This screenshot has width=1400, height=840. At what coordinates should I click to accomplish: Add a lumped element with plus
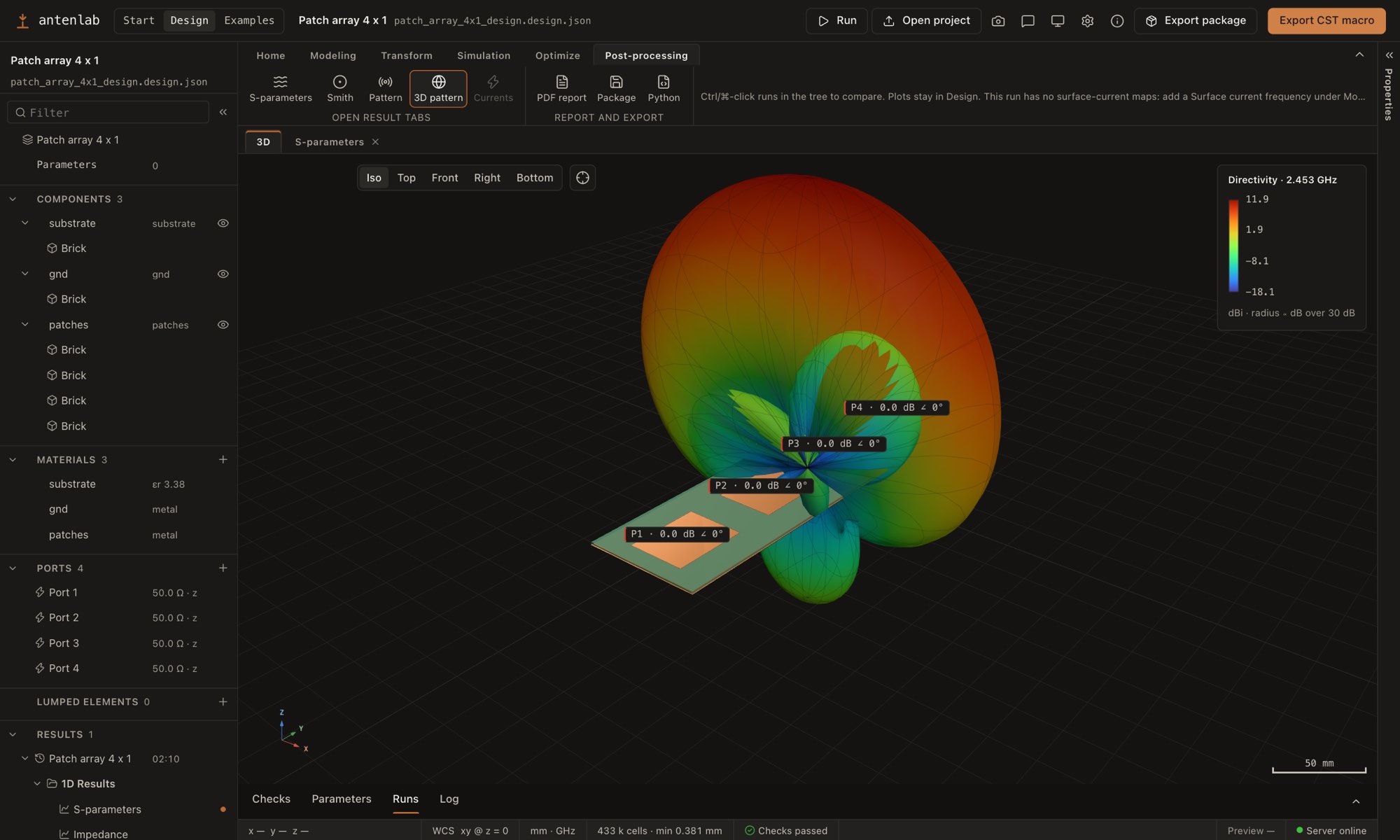(223, 701)
